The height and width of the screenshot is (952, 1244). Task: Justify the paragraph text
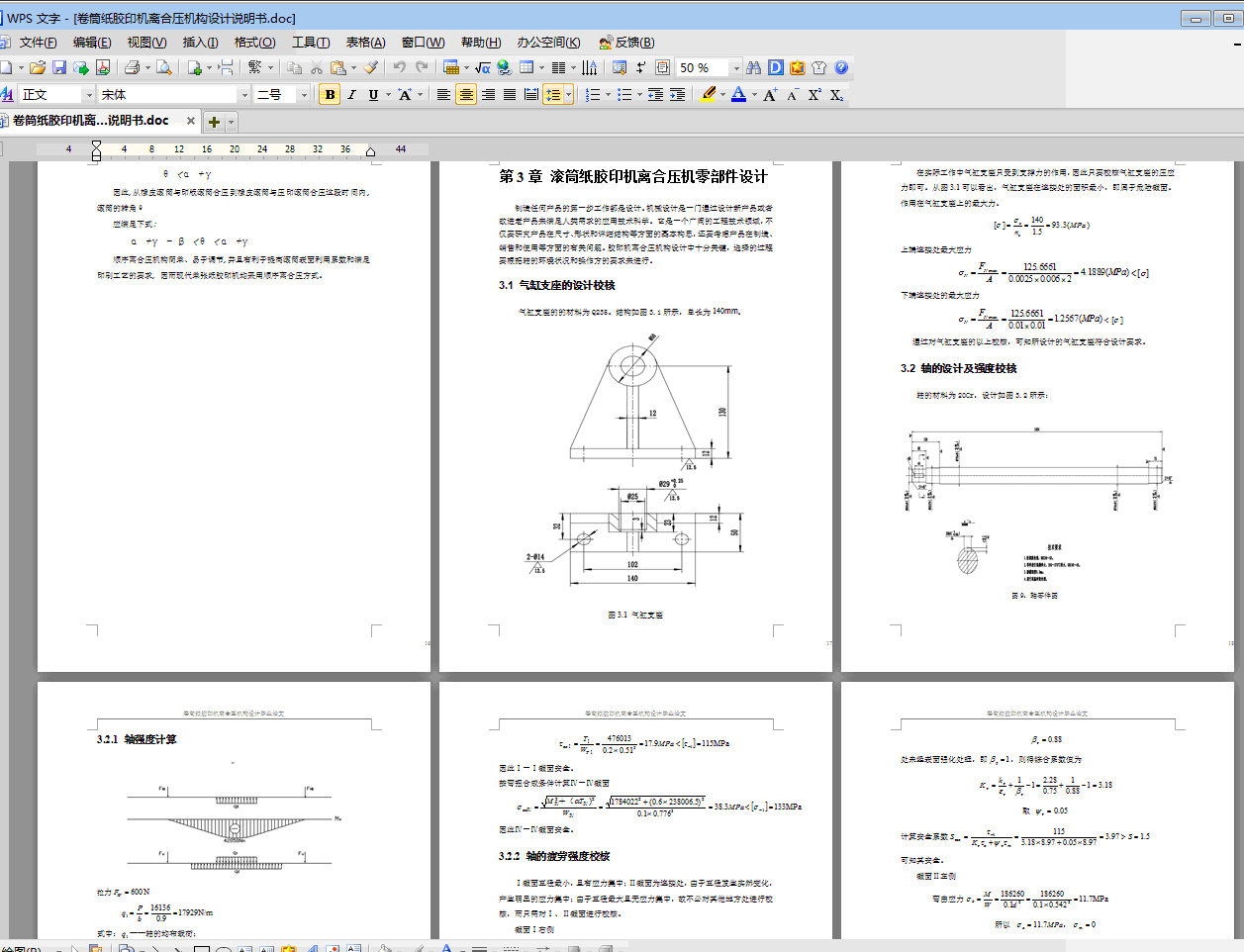coord(510,95)
